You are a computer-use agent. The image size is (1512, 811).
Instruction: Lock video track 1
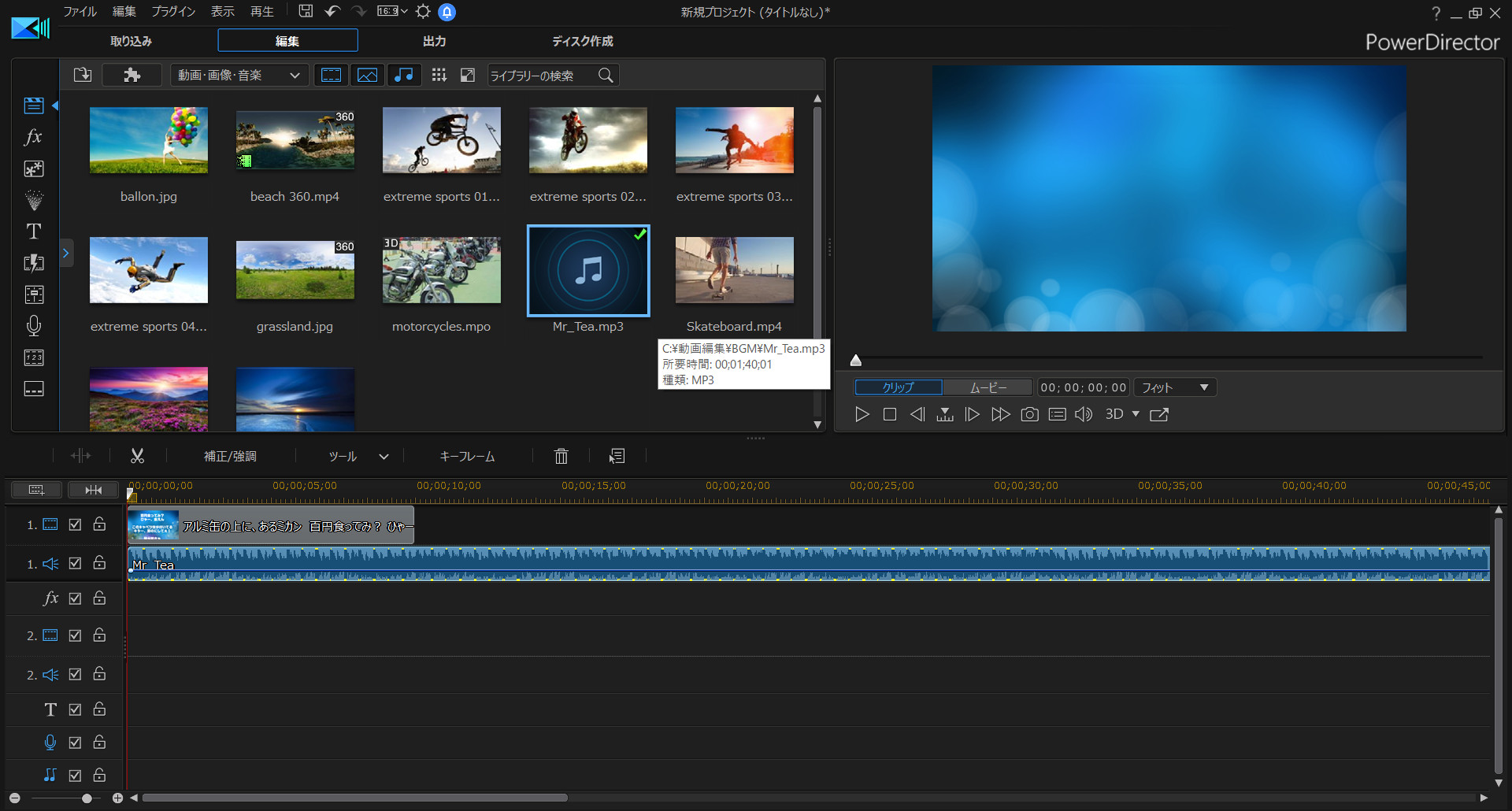click(99, 524)
